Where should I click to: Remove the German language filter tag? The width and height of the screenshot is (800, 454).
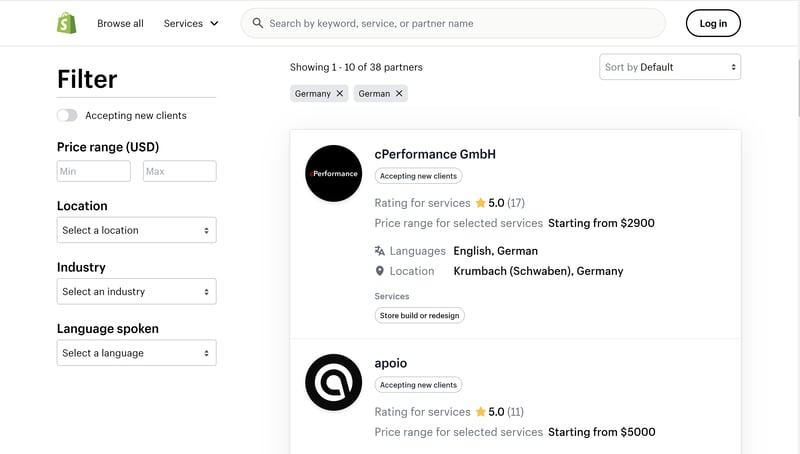point(399,93)
